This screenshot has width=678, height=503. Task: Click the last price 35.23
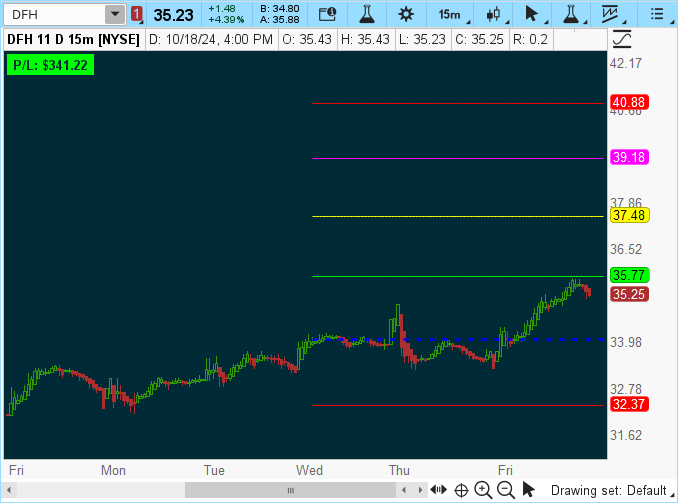point(173,15)
